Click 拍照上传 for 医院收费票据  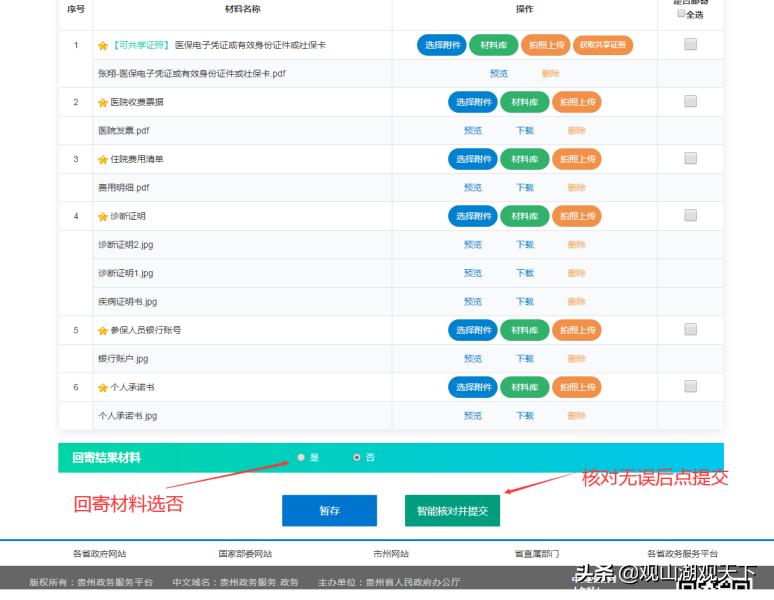pos(577,102)
